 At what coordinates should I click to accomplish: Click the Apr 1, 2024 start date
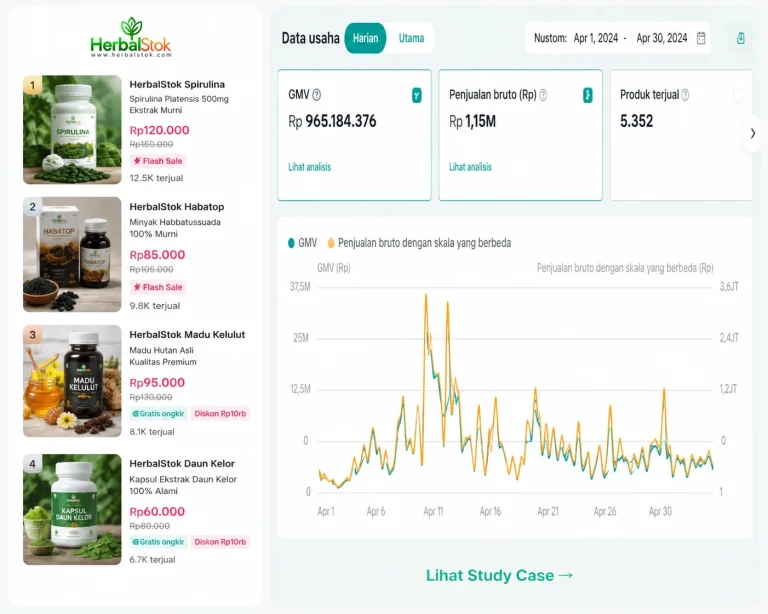[x=596, y=38]
